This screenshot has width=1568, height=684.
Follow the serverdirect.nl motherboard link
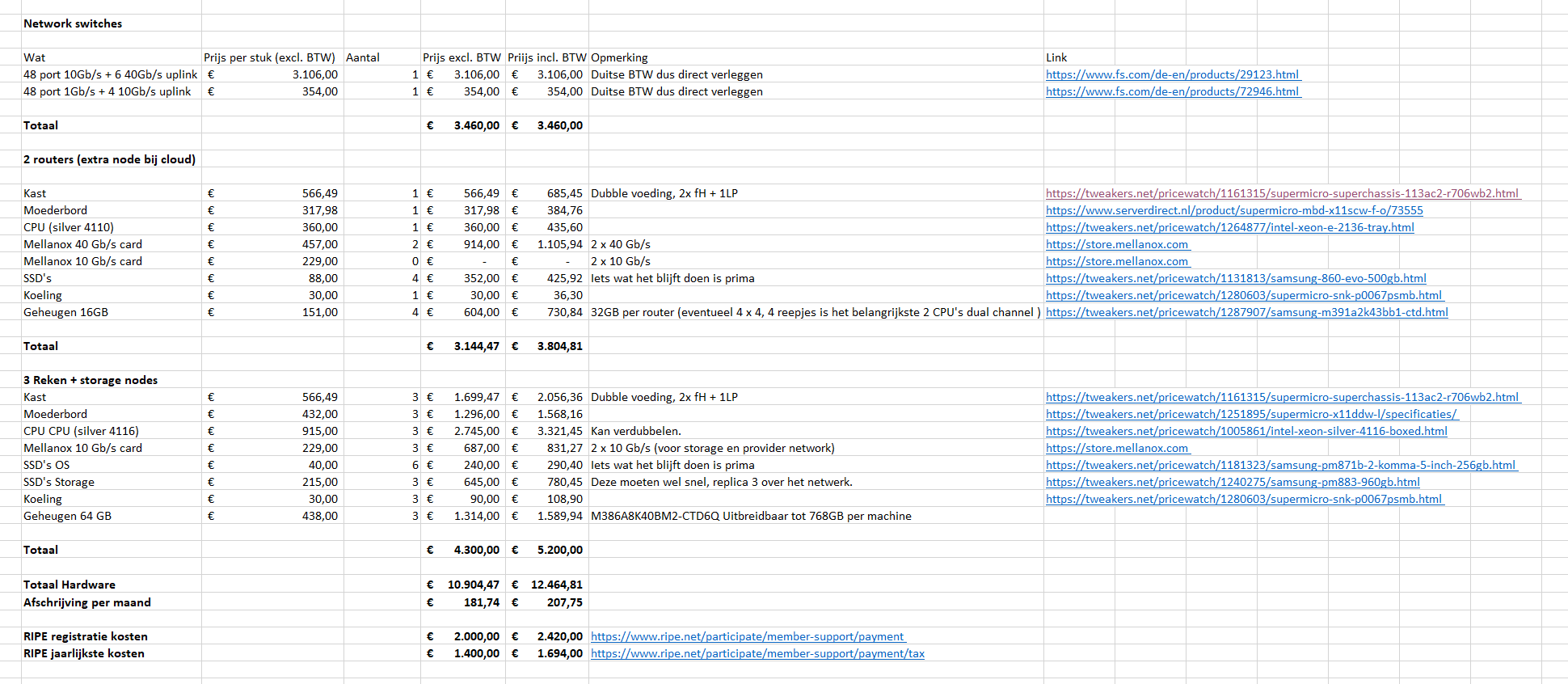[x=1233, y=210]
